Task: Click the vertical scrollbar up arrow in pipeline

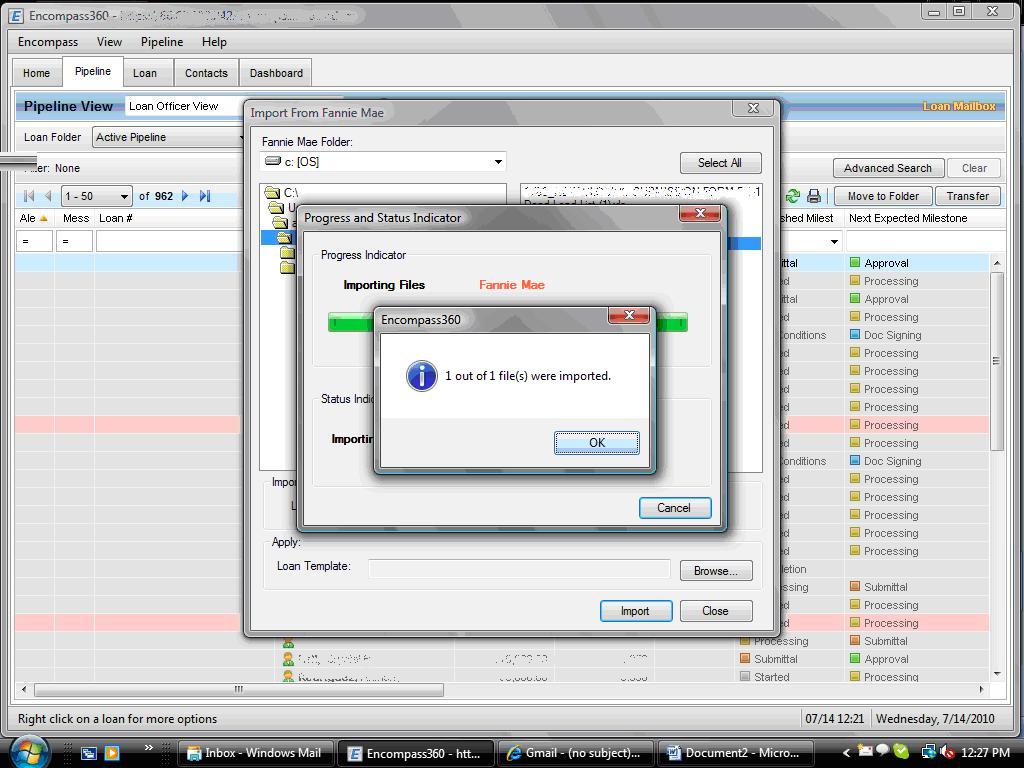Action: [997, 263]
